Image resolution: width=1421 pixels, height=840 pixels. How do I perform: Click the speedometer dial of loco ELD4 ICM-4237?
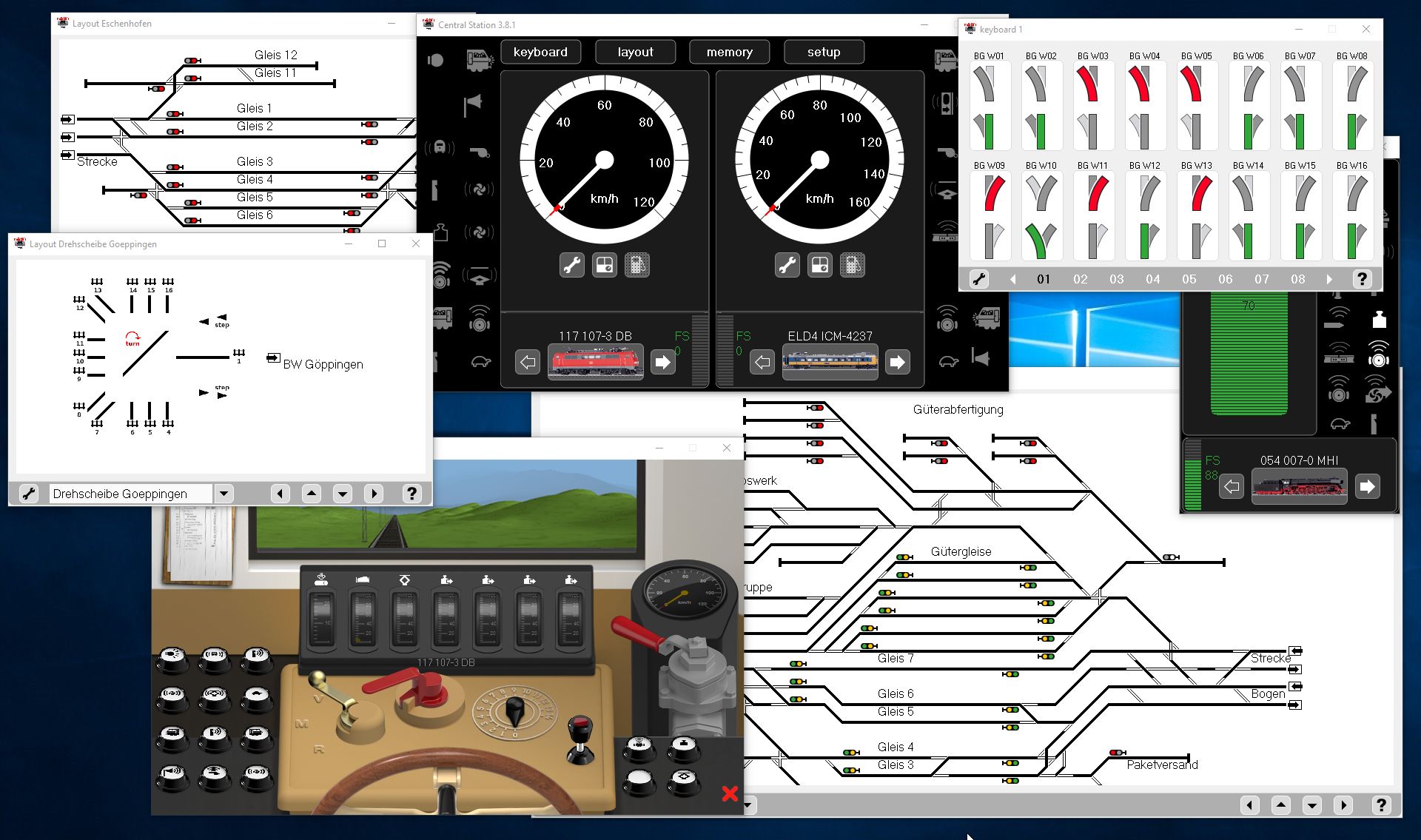pos(820,160)
